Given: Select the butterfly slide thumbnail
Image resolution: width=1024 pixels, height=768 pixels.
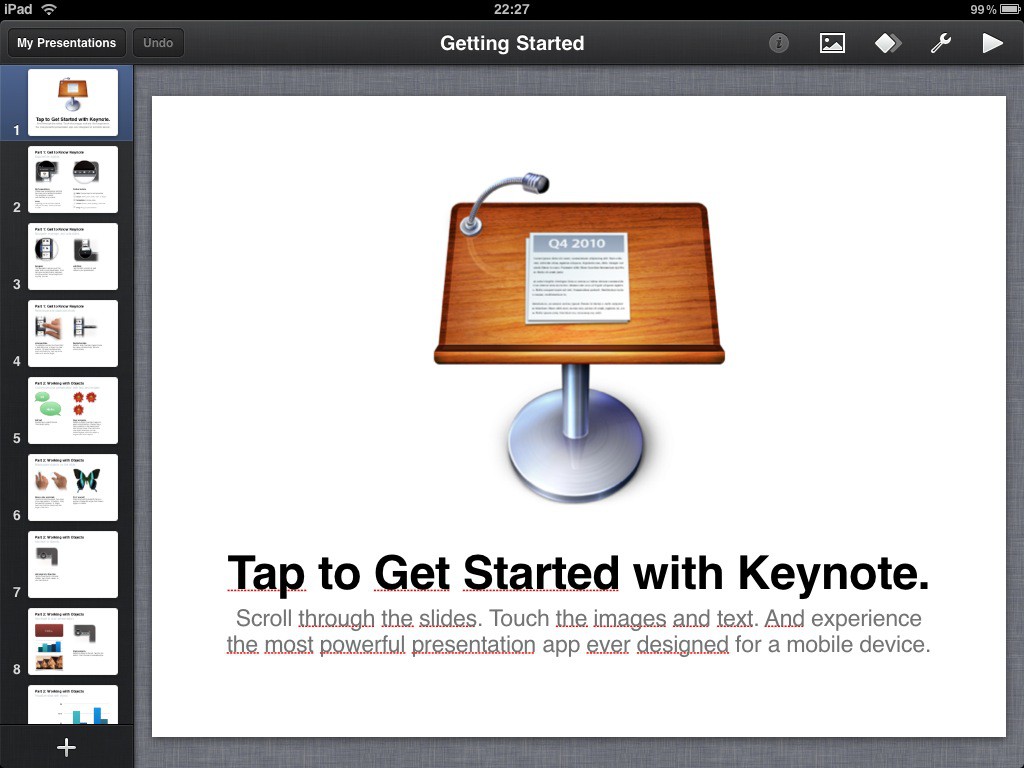Looking at the screenshot, I should 72,487.
